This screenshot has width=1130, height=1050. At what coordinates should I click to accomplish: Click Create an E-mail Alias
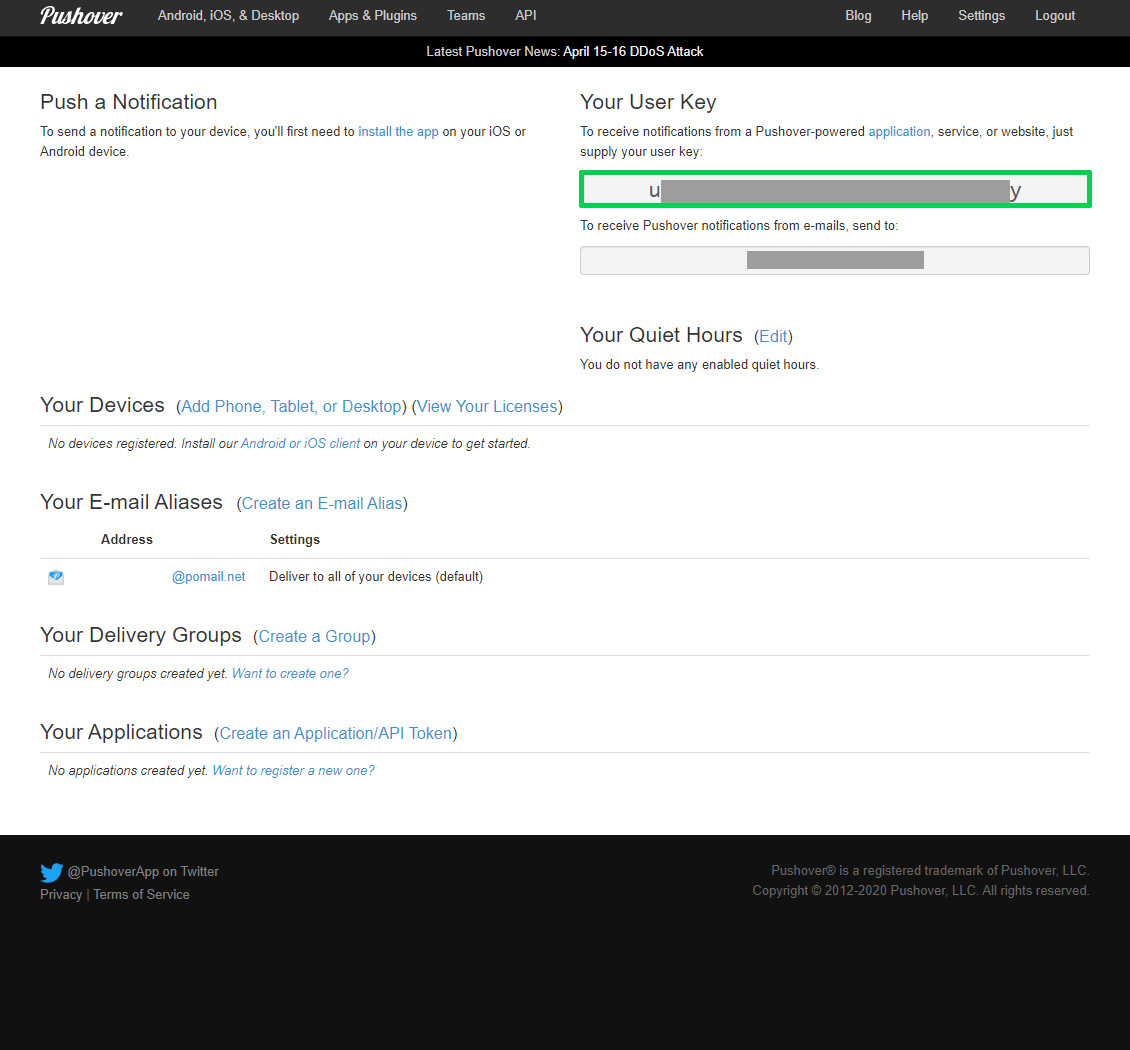pyautogui.click(x=322, y=504)
